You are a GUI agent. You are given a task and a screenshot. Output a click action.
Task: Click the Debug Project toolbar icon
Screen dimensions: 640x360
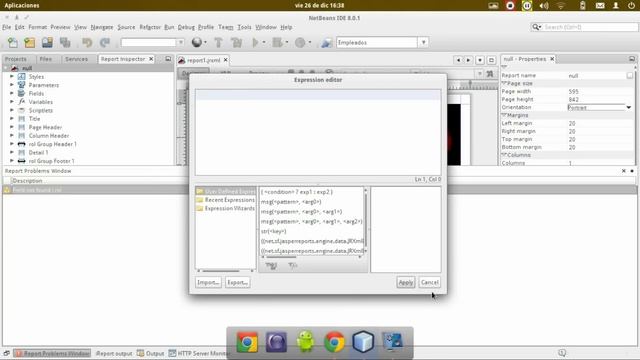point(278,42)
